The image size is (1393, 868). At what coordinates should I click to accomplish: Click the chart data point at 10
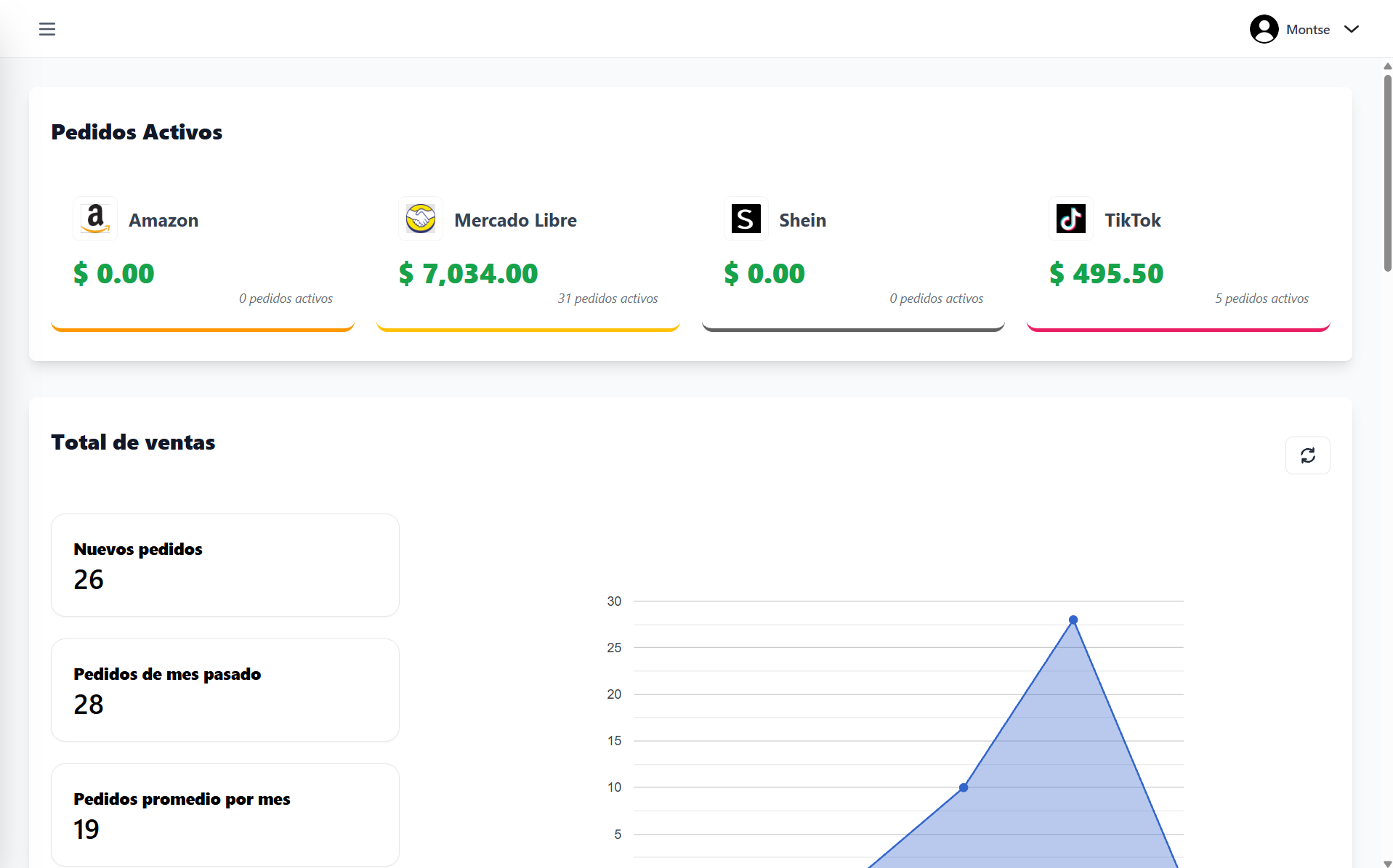964,787
